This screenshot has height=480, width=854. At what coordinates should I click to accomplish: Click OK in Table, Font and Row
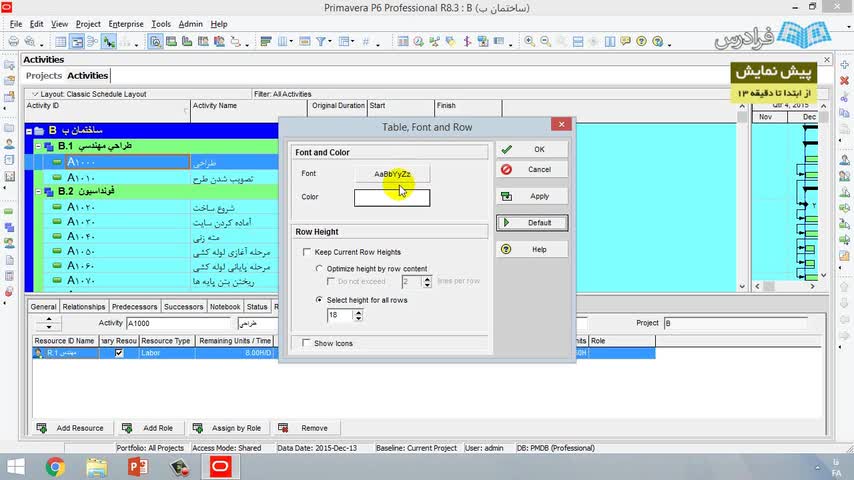(532, 149)
